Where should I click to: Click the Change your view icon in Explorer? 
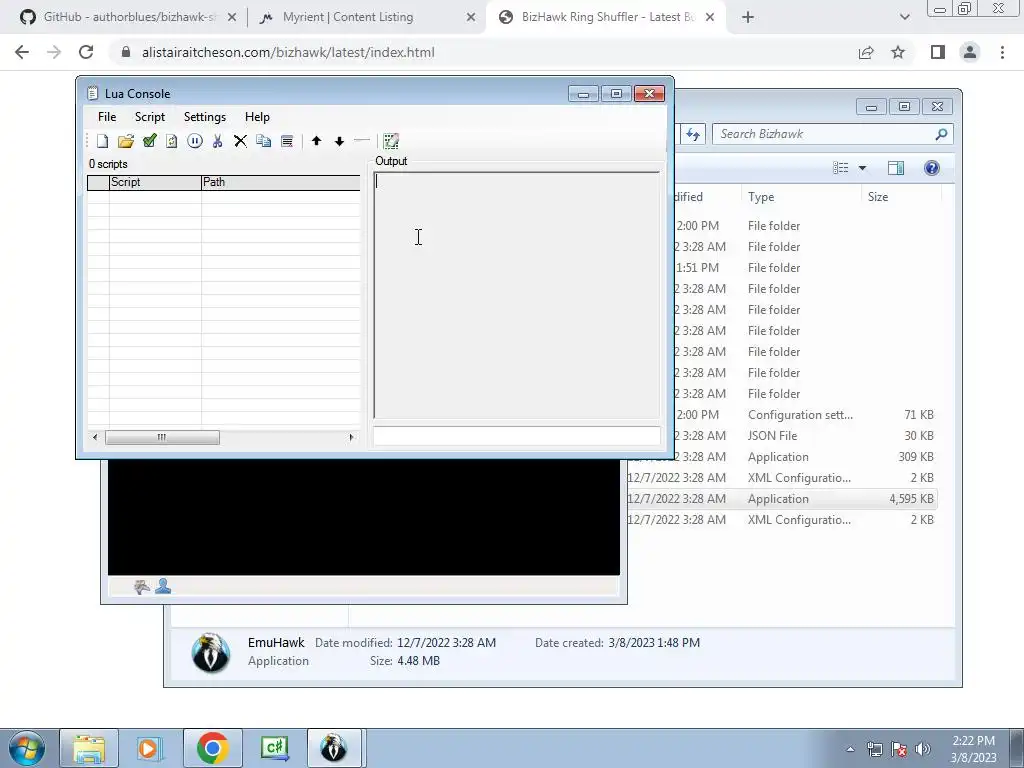(840, 168)
